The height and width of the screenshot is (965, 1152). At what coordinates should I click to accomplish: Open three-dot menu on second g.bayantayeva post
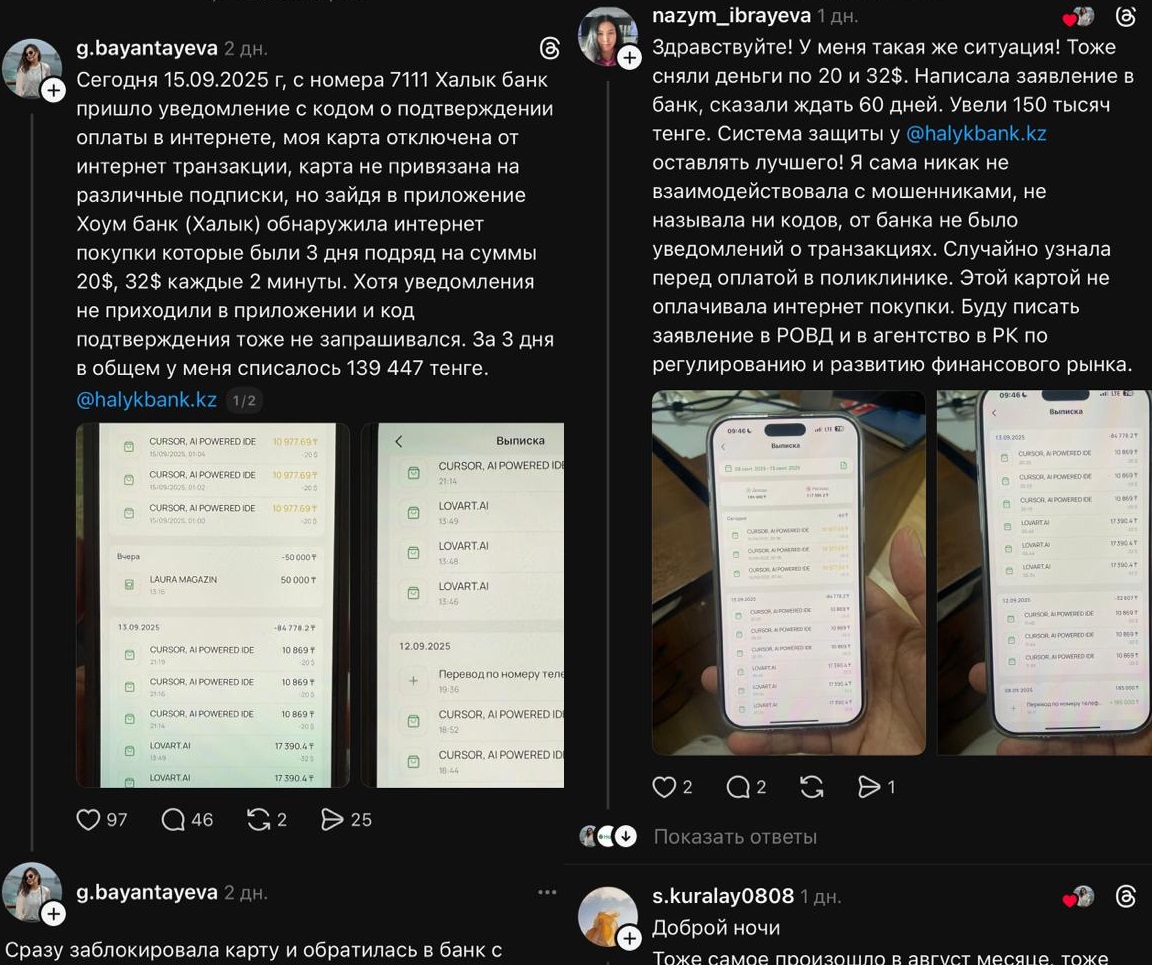click(547, 892)
